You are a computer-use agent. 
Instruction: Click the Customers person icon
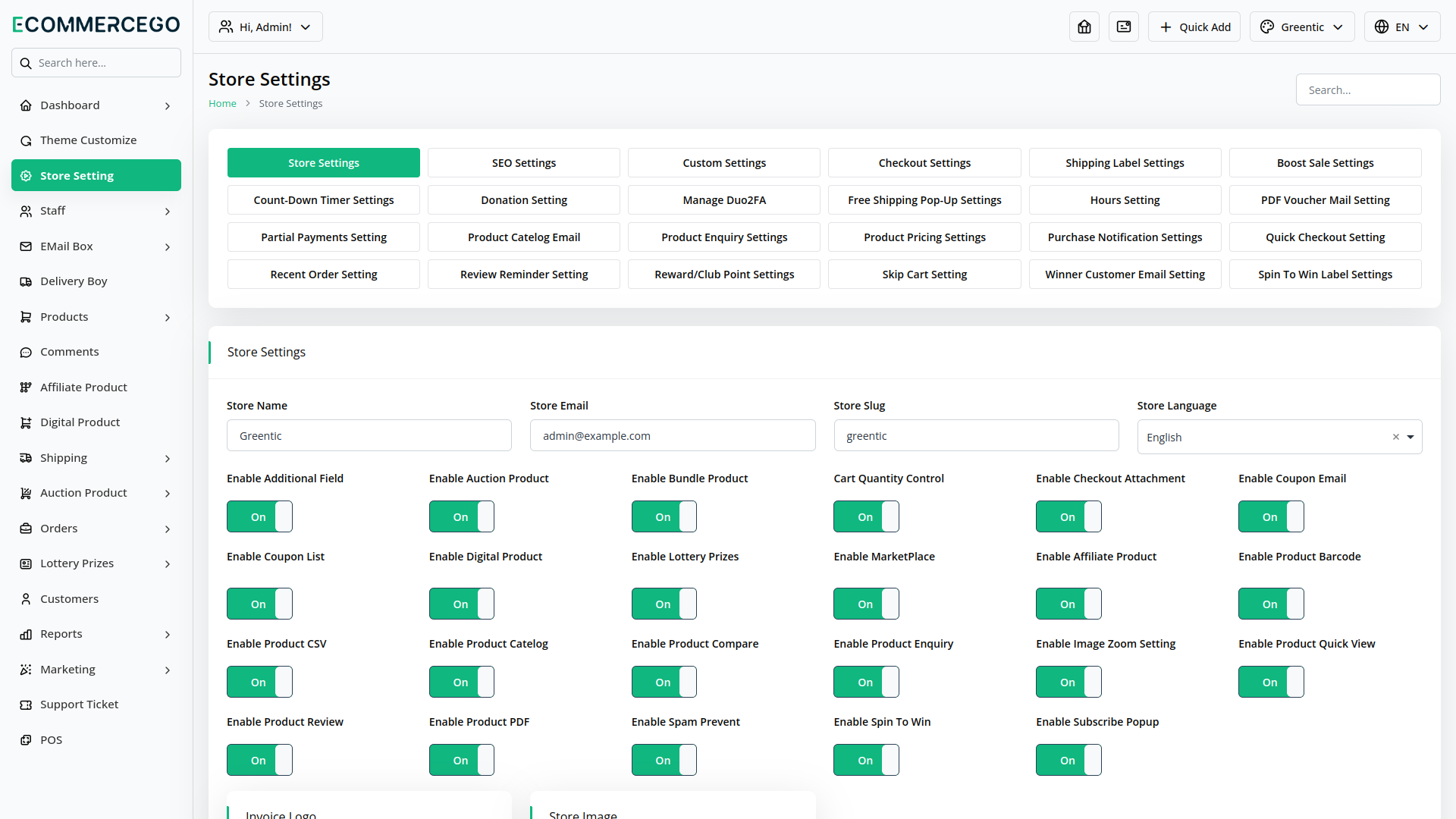click(26, 599)
